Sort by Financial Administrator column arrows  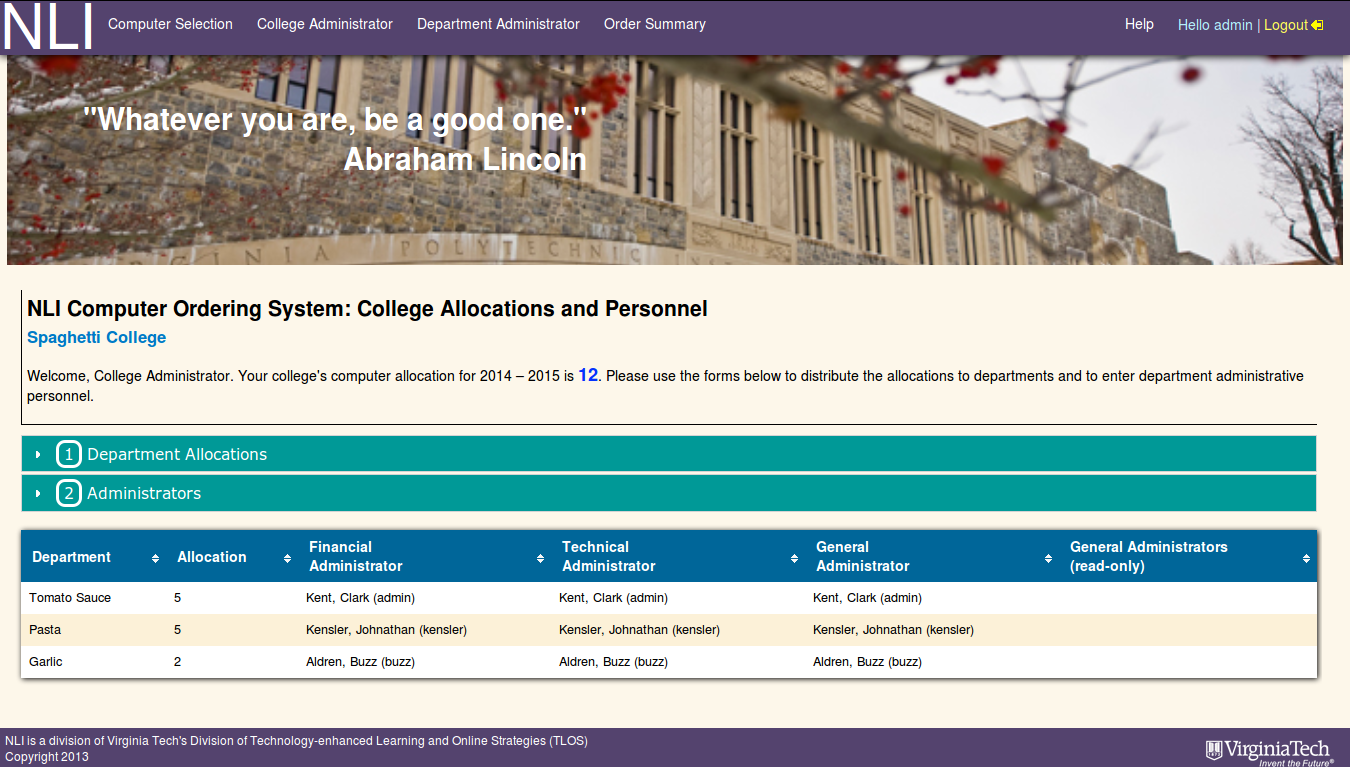[x=540, y=558]
